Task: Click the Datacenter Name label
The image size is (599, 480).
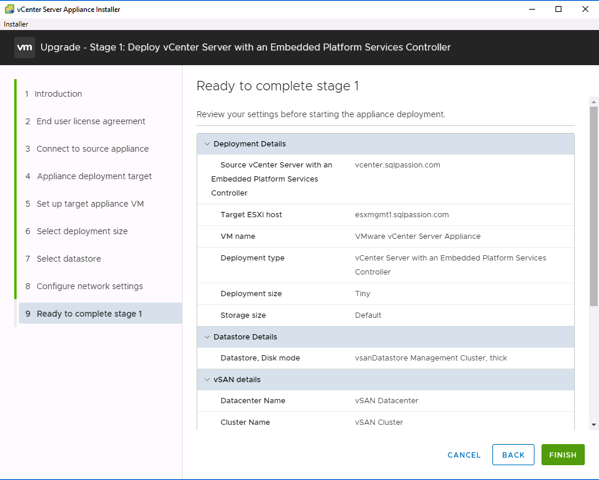Action: 253,401
